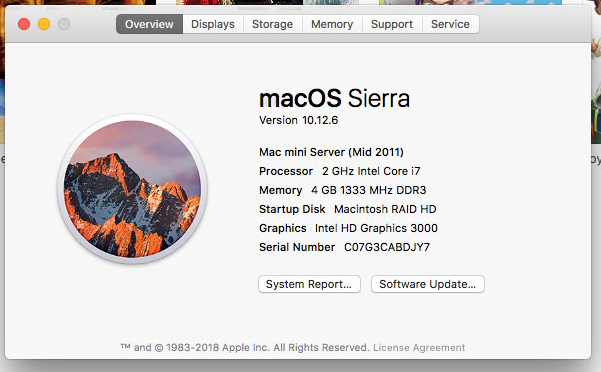Viewport: 601px width, 372px height.
Task: Click the Serial Number label
Action: click(297, 247)
